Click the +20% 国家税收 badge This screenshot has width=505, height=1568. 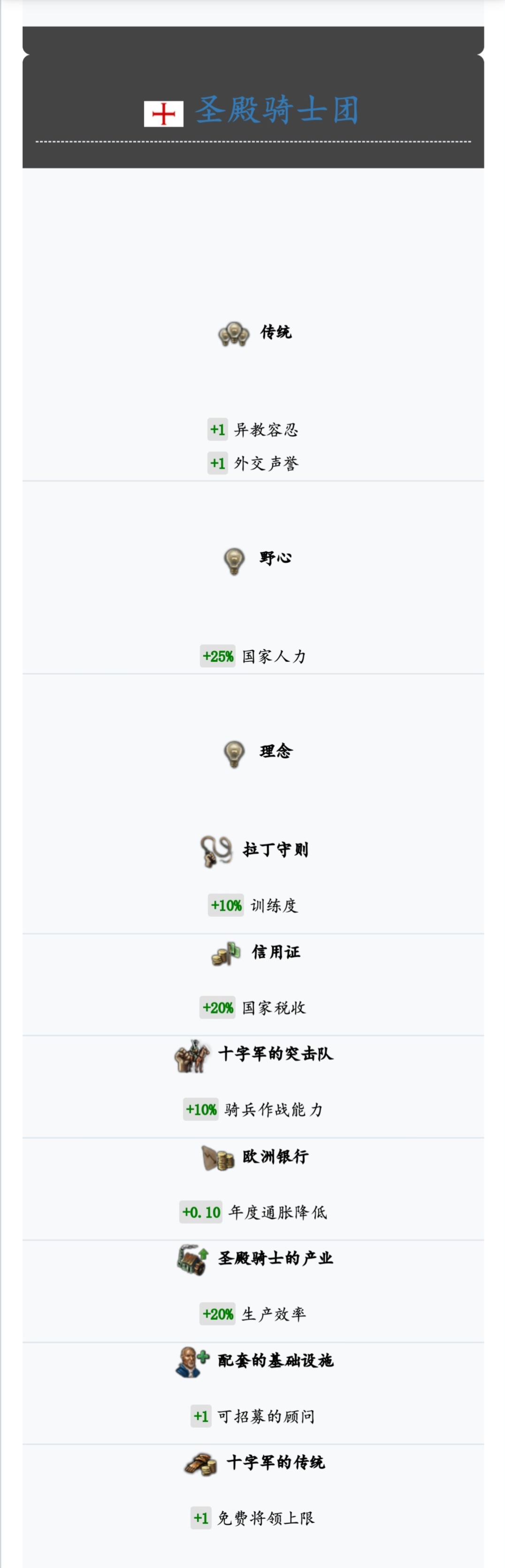coord(218,1007)
